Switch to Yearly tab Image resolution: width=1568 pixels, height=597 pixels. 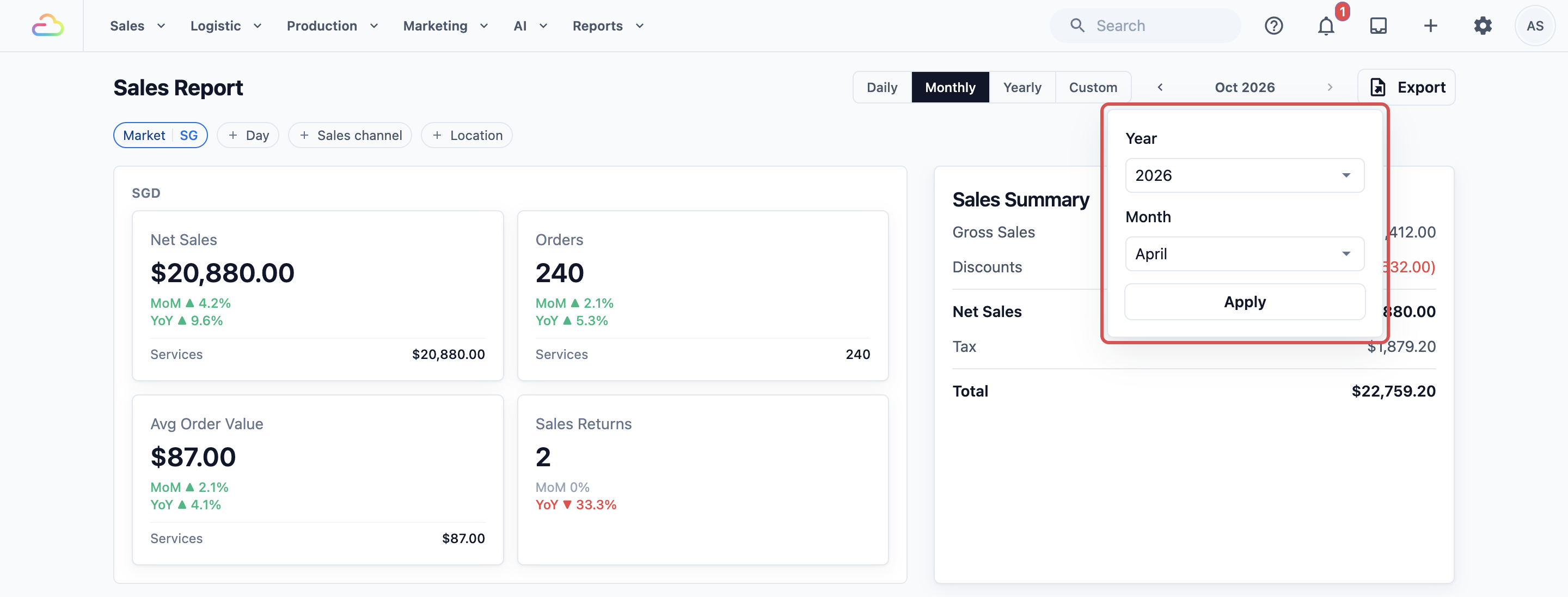tap(1022, 87)
